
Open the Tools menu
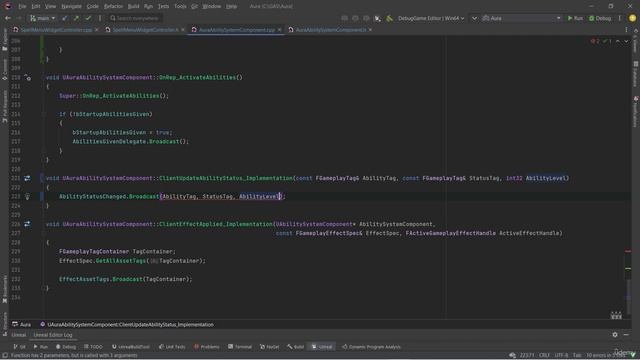[x=180, y=7]
